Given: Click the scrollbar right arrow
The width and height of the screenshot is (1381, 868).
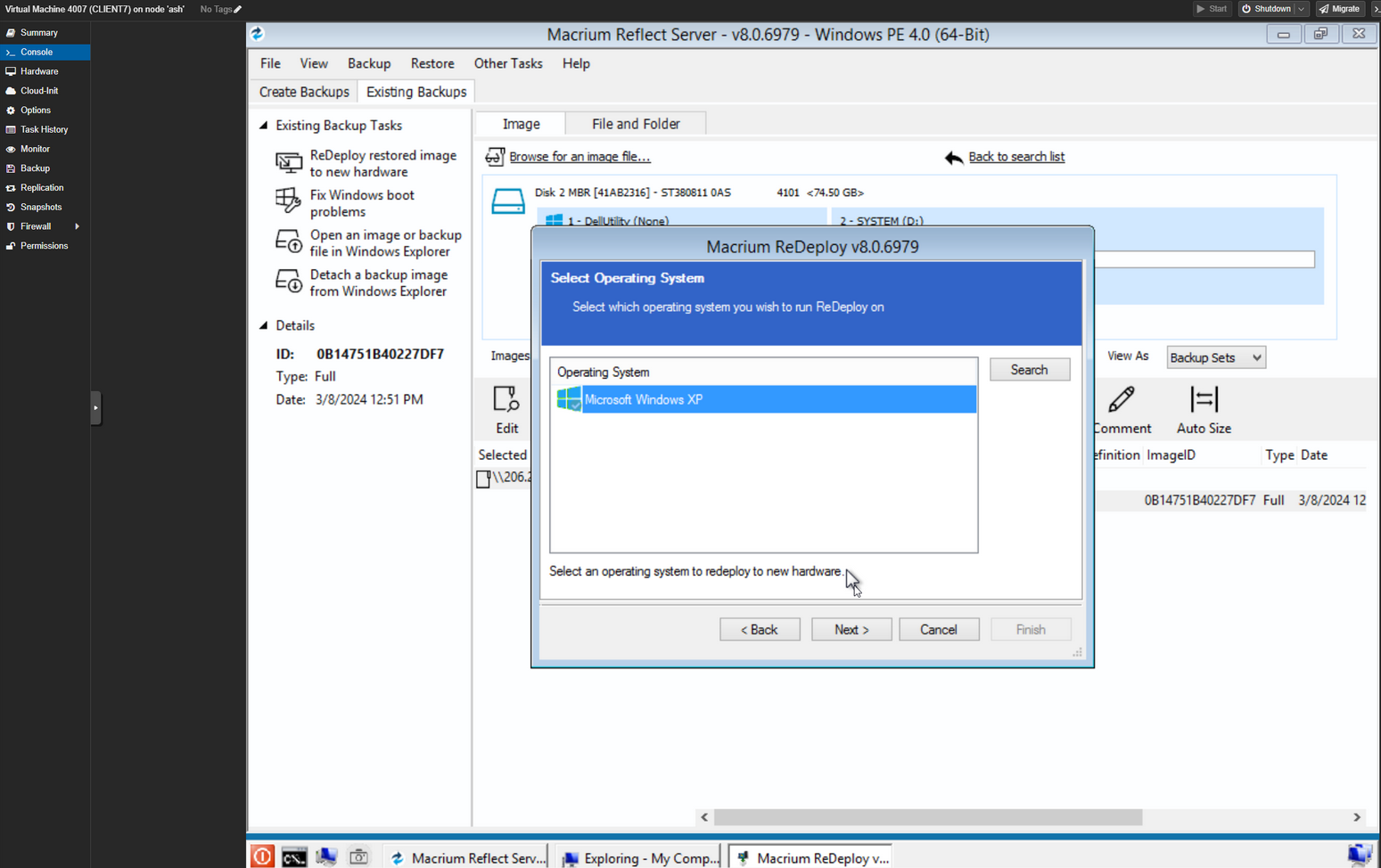Looking at the screenshot, I should 1357,817.
